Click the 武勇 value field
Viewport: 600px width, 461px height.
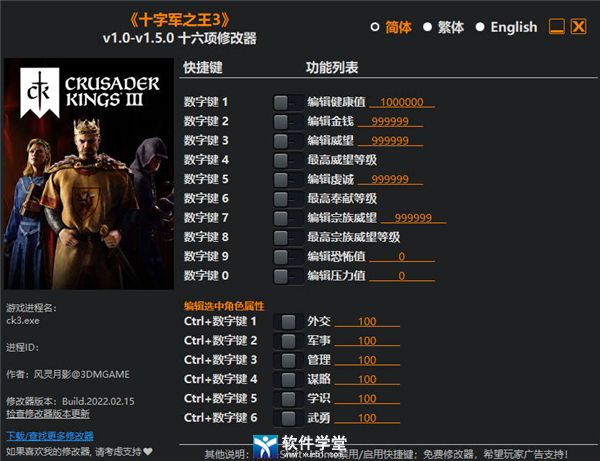[367, 418]
